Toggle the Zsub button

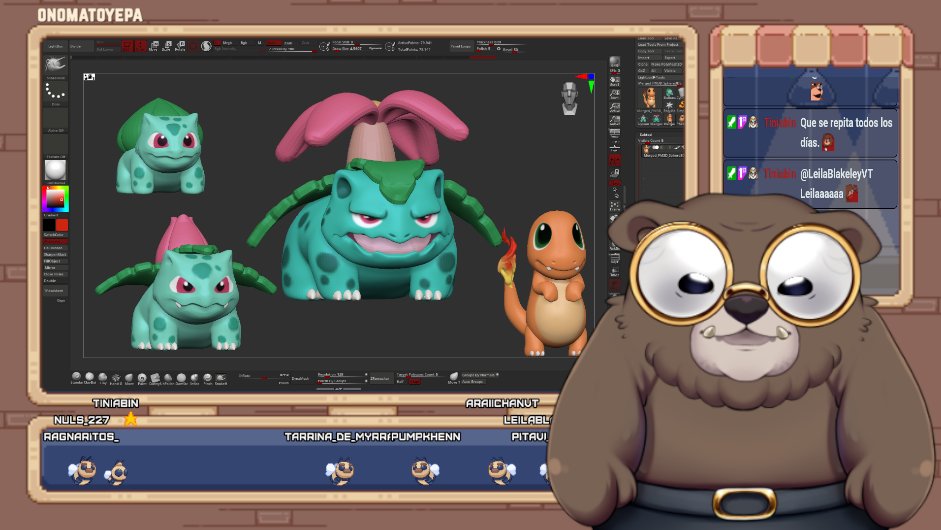tap(289, 43)
